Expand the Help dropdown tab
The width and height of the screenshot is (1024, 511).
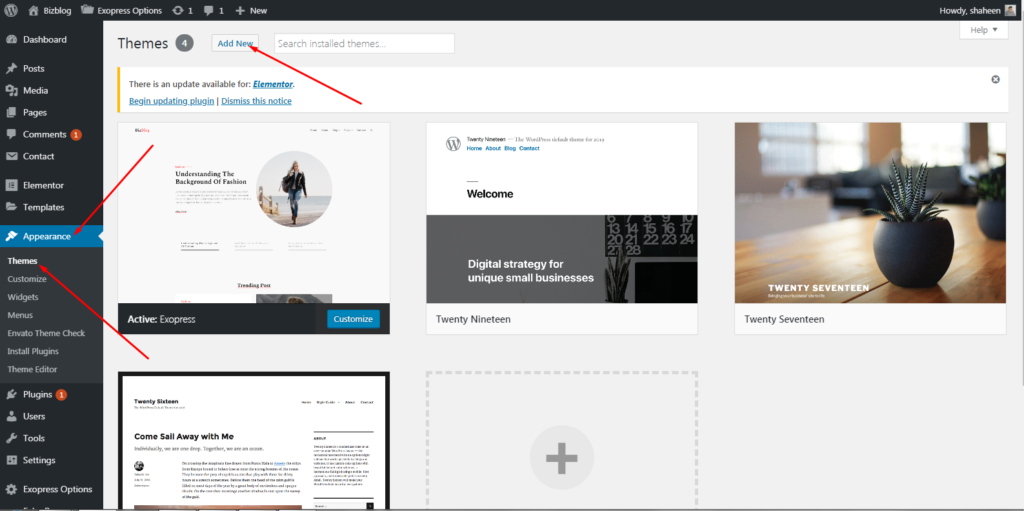tap(984, 30)
